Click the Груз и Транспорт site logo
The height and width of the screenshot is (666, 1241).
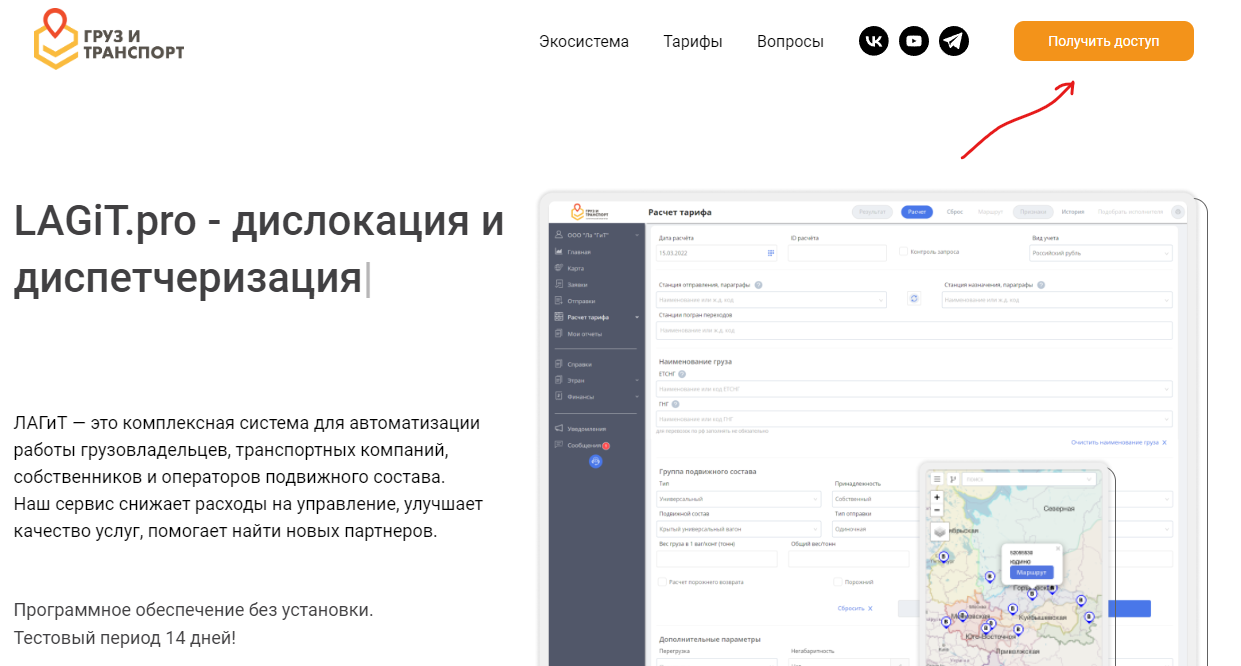point(108,39)
